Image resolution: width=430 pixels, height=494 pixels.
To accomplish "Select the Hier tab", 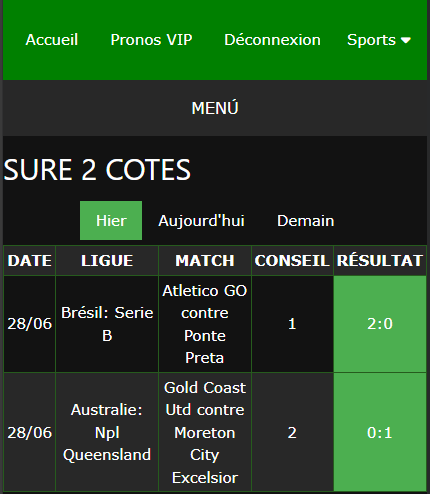I will 111,221.
